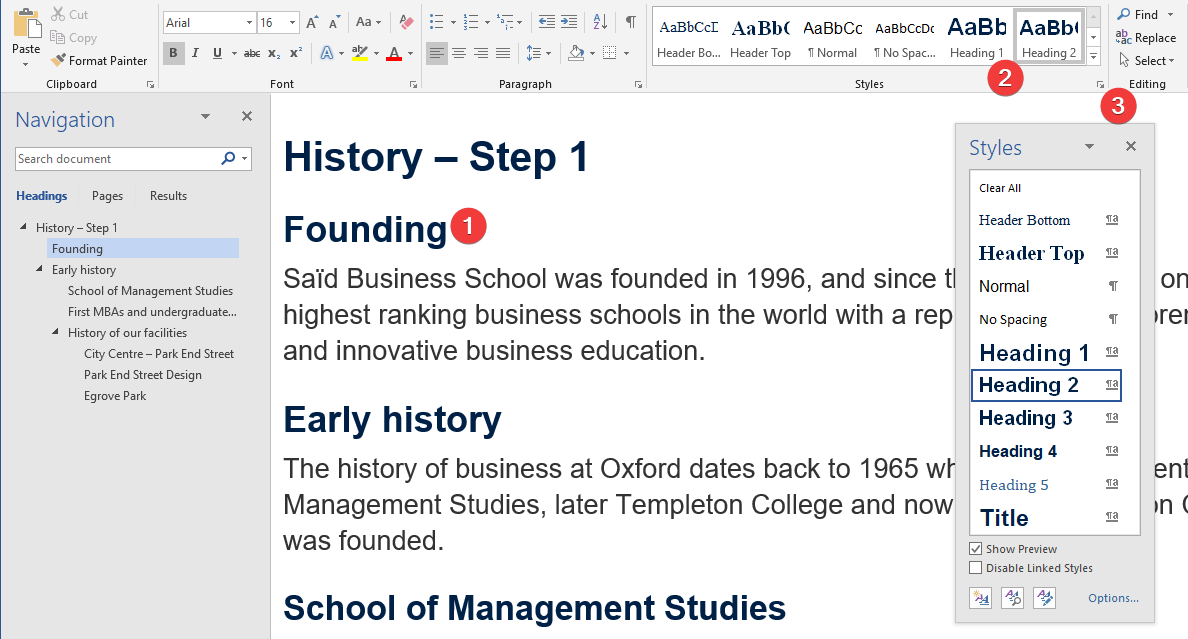Increase paragraph indent
Screen dimensions: 1188x639
tap(568, 22)
